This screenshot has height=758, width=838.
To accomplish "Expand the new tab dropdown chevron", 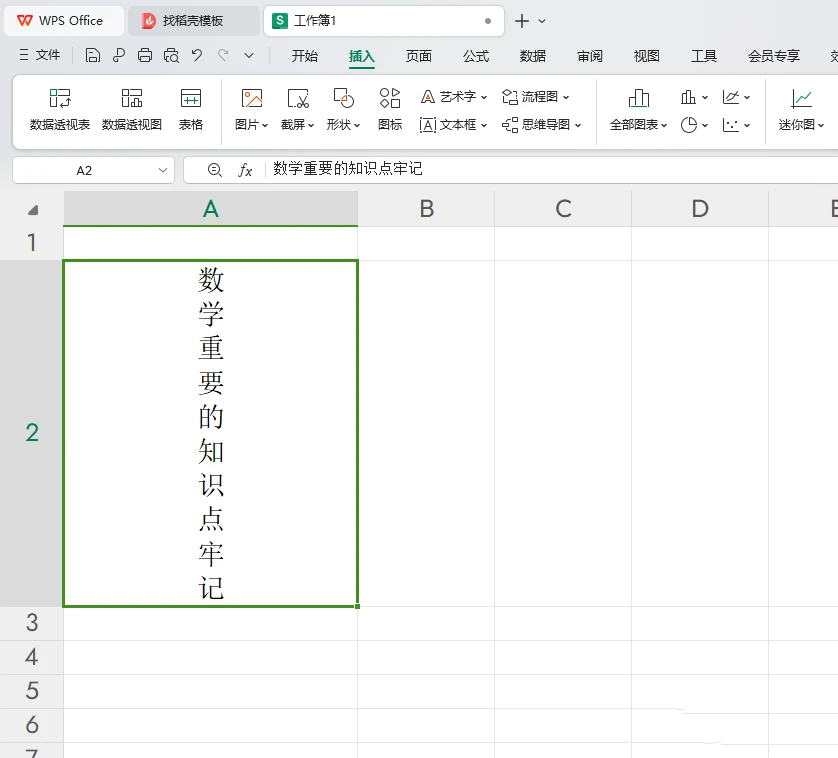I will pos(542,21).
